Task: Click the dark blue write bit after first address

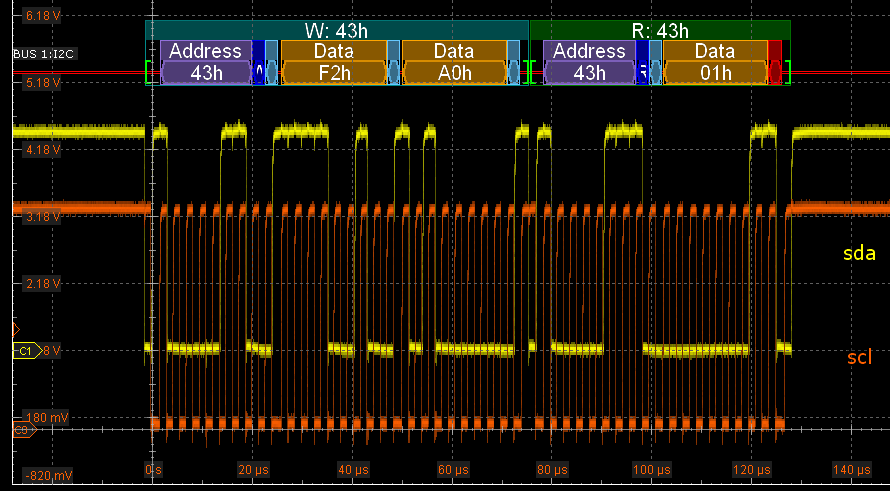Action: tap(259, 62)
